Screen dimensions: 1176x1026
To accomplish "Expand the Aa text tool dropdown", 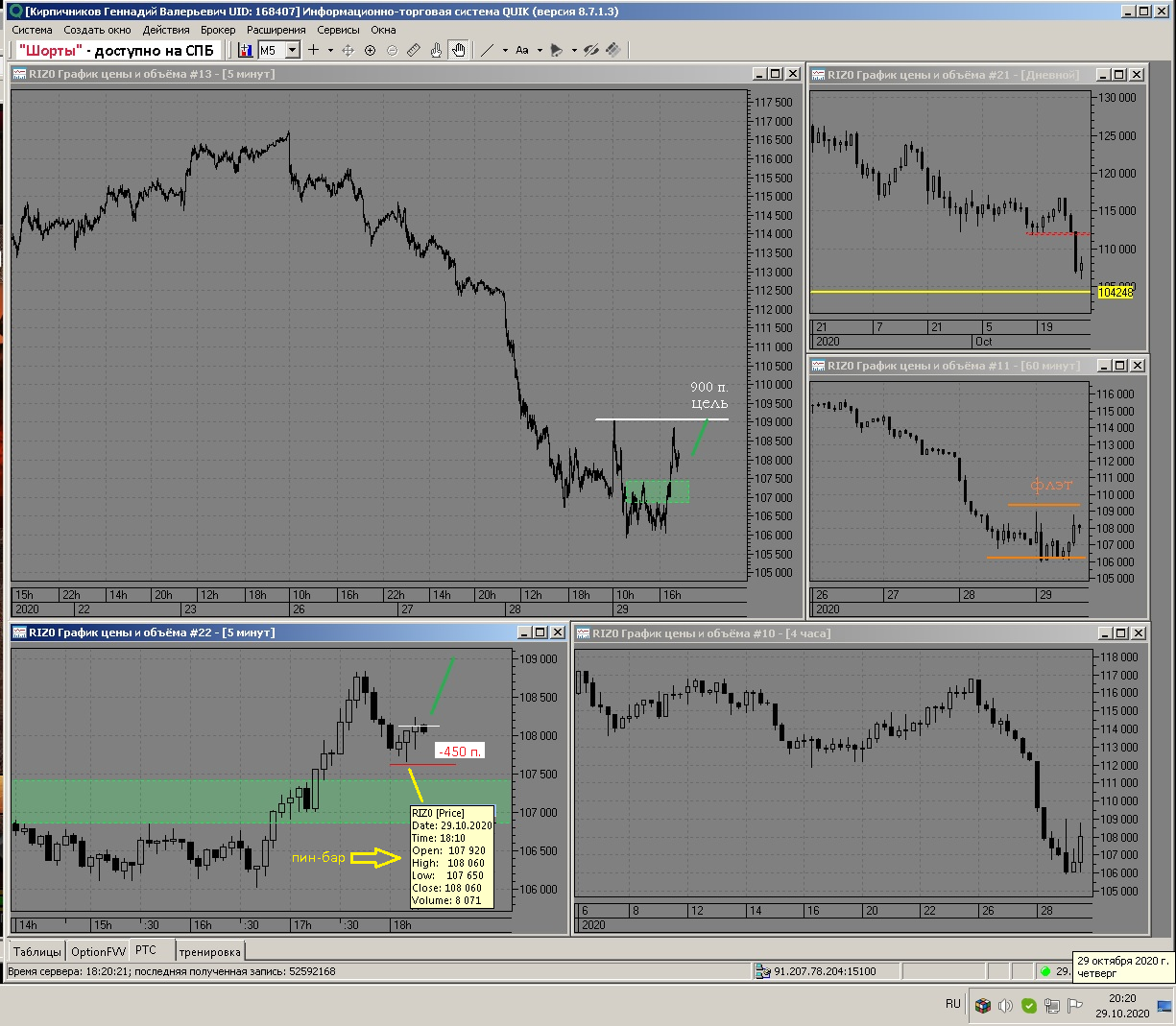I will [x=540, y=50].
